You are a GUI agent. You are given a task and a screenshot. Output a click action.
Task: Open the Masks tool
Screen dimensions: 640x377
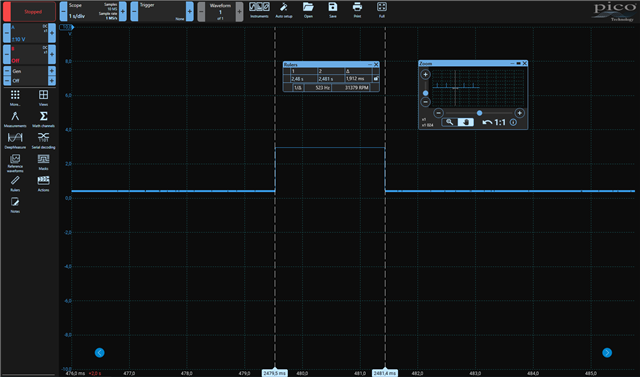[43, 162]
